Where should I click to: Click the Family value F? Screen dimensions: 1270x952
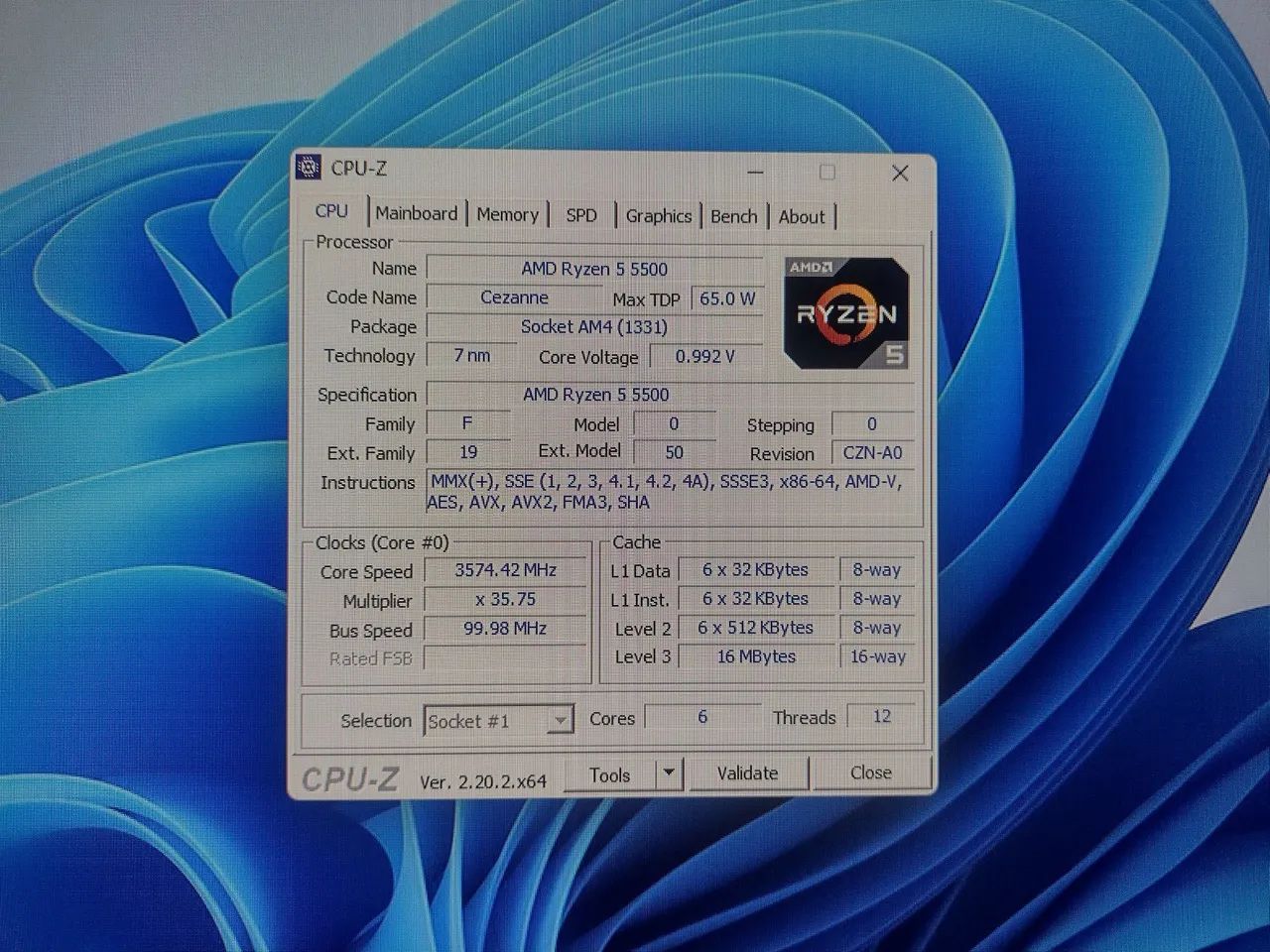point(467,423)
